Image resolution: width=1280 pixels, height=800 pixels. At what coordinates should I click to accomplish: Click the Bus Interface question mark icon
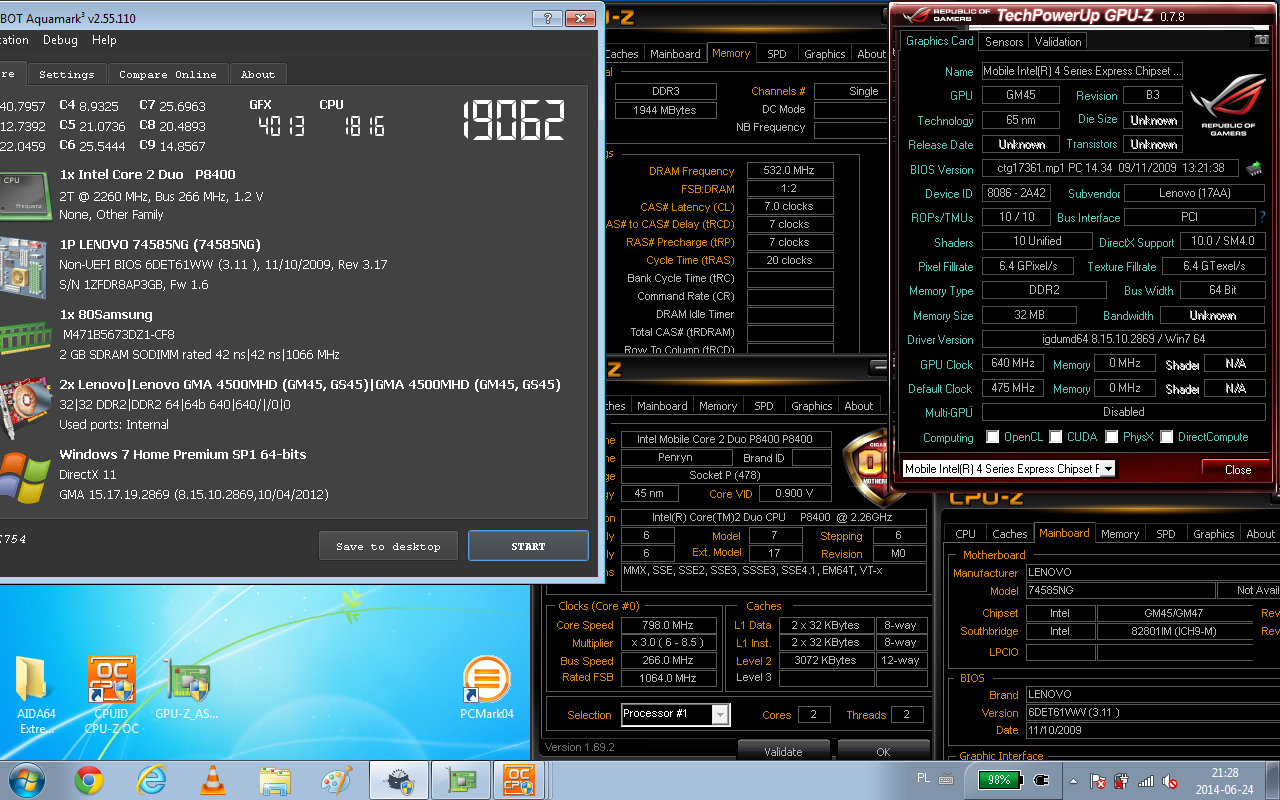(x=1262, y=217)
